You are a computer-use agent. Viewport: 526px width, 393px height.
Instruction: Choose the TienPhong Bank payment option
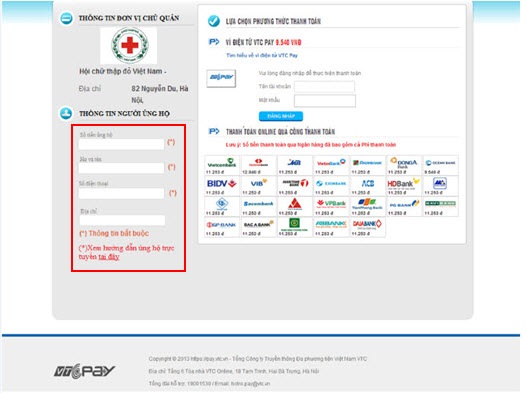tap(368, 207)
